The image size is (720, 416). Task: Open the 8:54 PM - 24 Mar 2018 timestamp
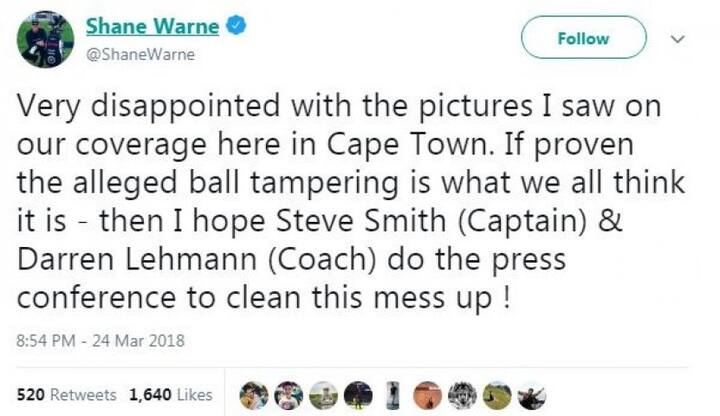[100, 341]
